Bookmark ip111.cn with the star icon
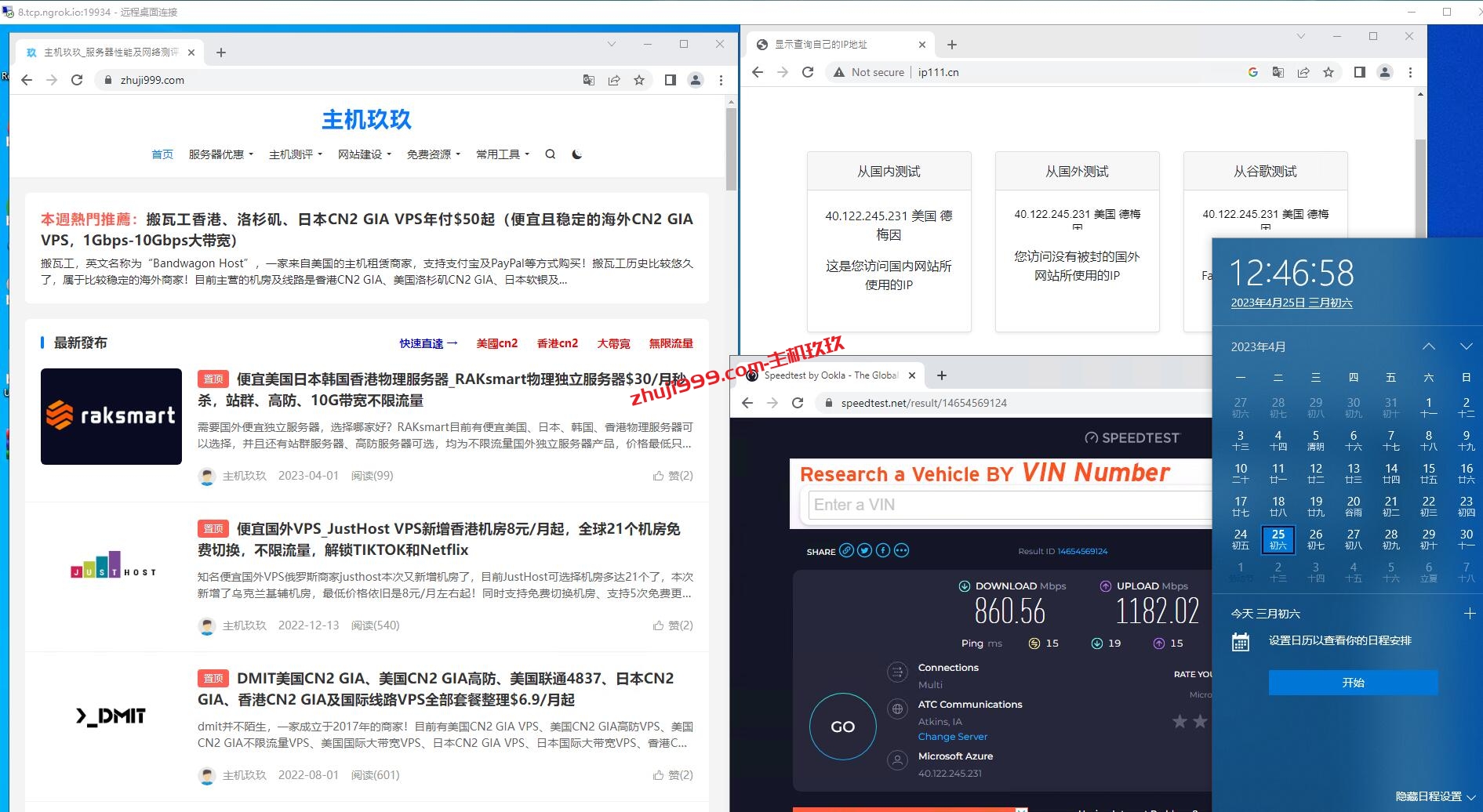Screen dimensions: 1483x812 1329,72
